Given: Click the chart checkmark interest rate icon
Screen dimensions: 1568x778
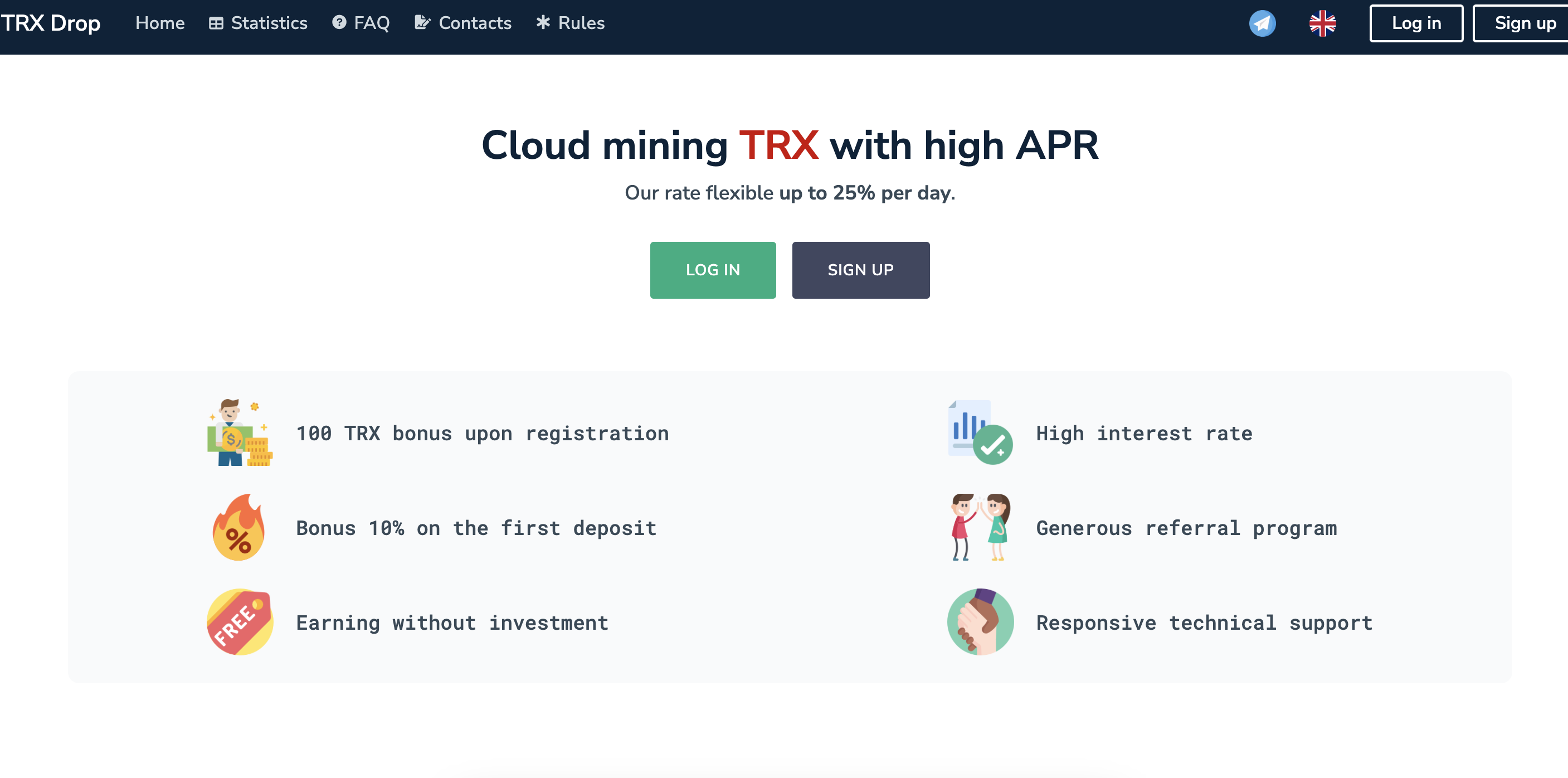Looking at the screenshot, I should point(980,433).
